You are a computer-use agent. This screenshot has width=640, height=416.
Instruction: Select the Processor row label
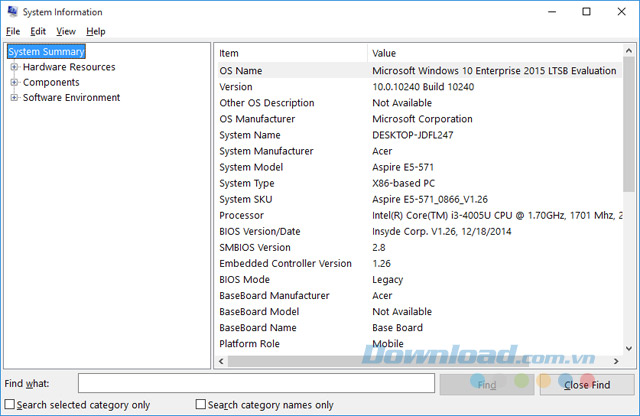pyautogui.click(x=242, y=215)
